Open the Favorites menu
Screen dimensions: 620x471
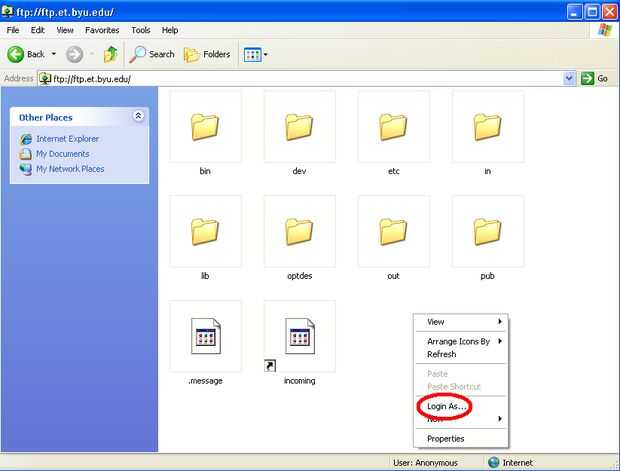[102, 30]
